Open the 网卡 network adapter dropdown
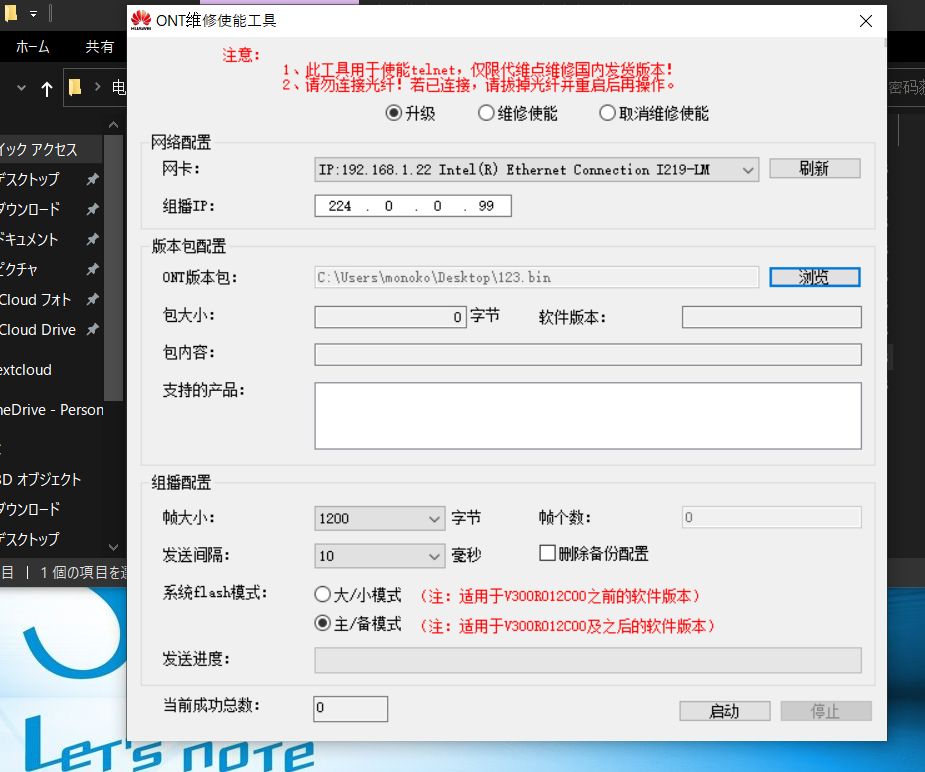 tap(748, 170)
